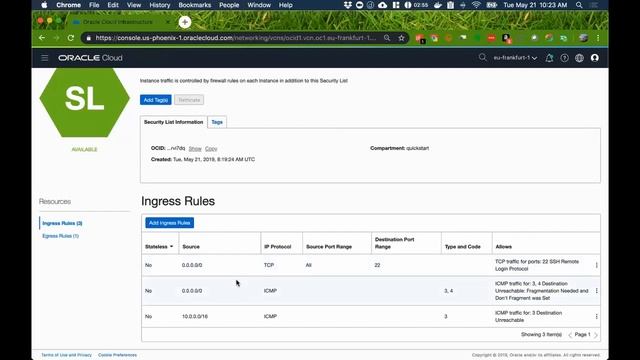The width and height of the screenshot is (640, 360).
Task: Click the zoom magnifier in the address bar
Action: coord(387,38)
